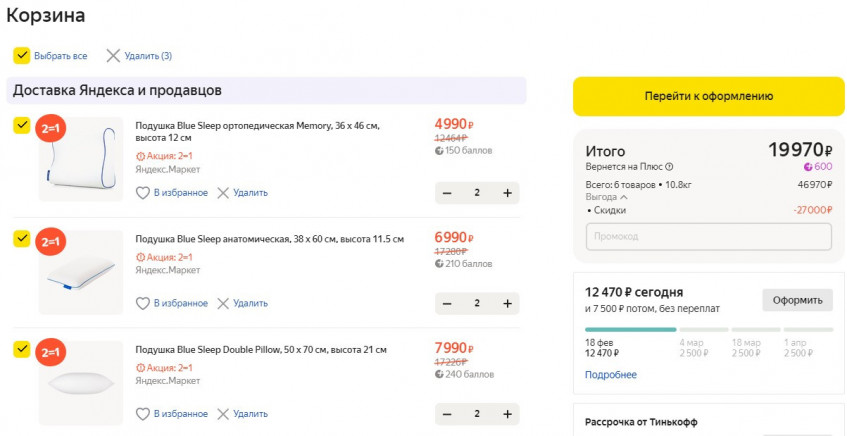Increase quantity of Blue Sleep Memory pillow

click(x=508, y=193)
